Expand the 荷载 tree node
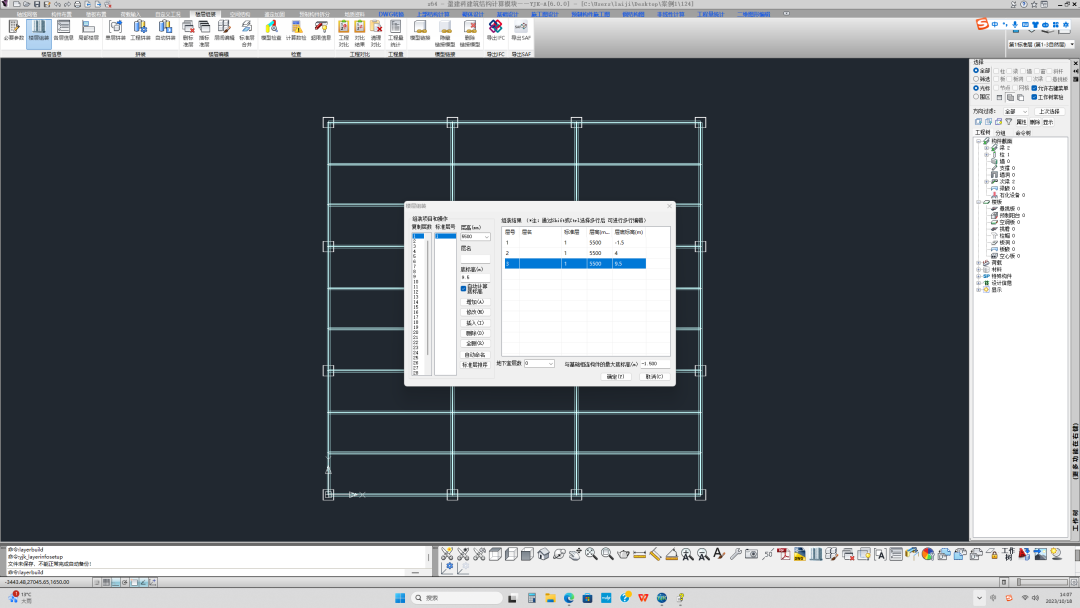 click(978, 262)
